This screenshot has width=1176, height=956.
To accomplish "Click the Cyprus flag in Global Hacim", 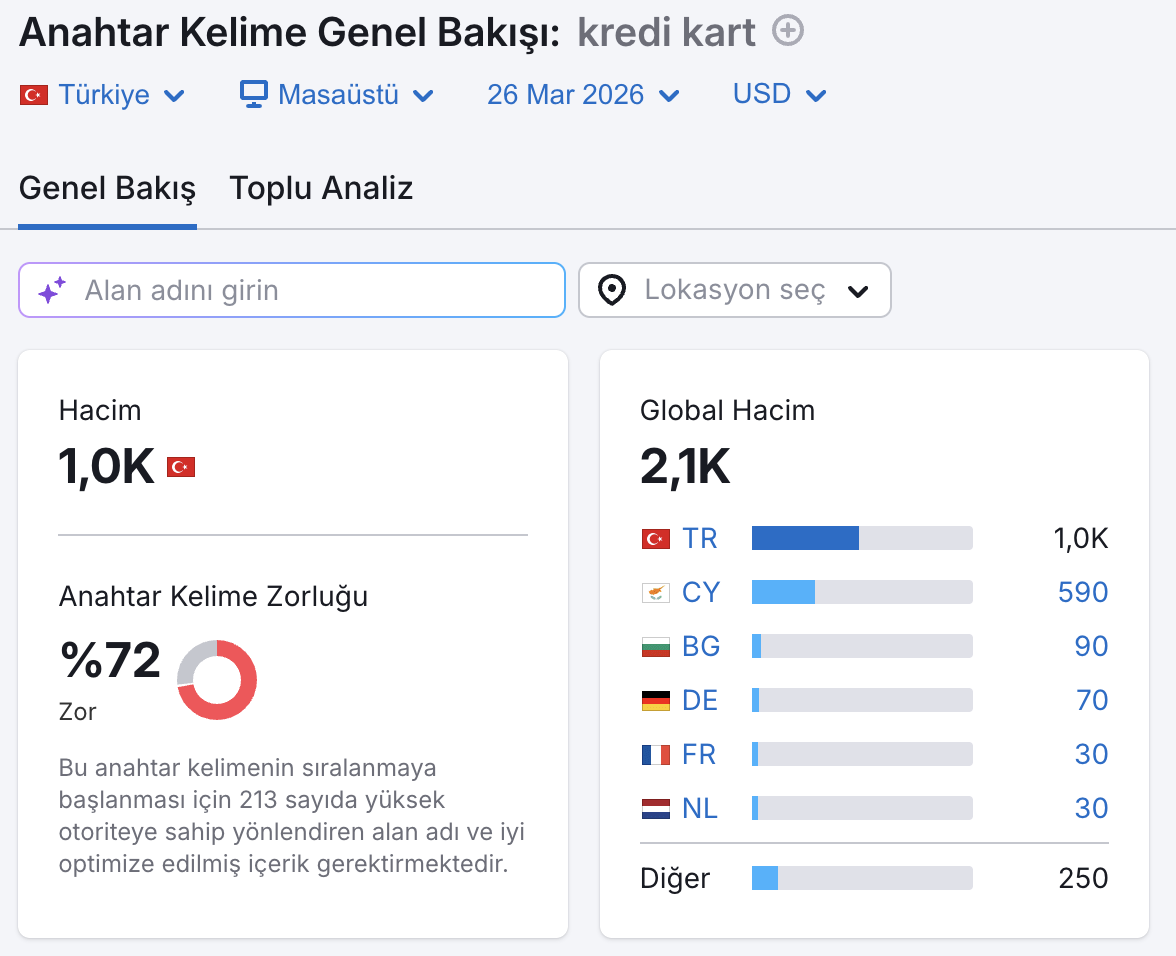I will [656, 592].
